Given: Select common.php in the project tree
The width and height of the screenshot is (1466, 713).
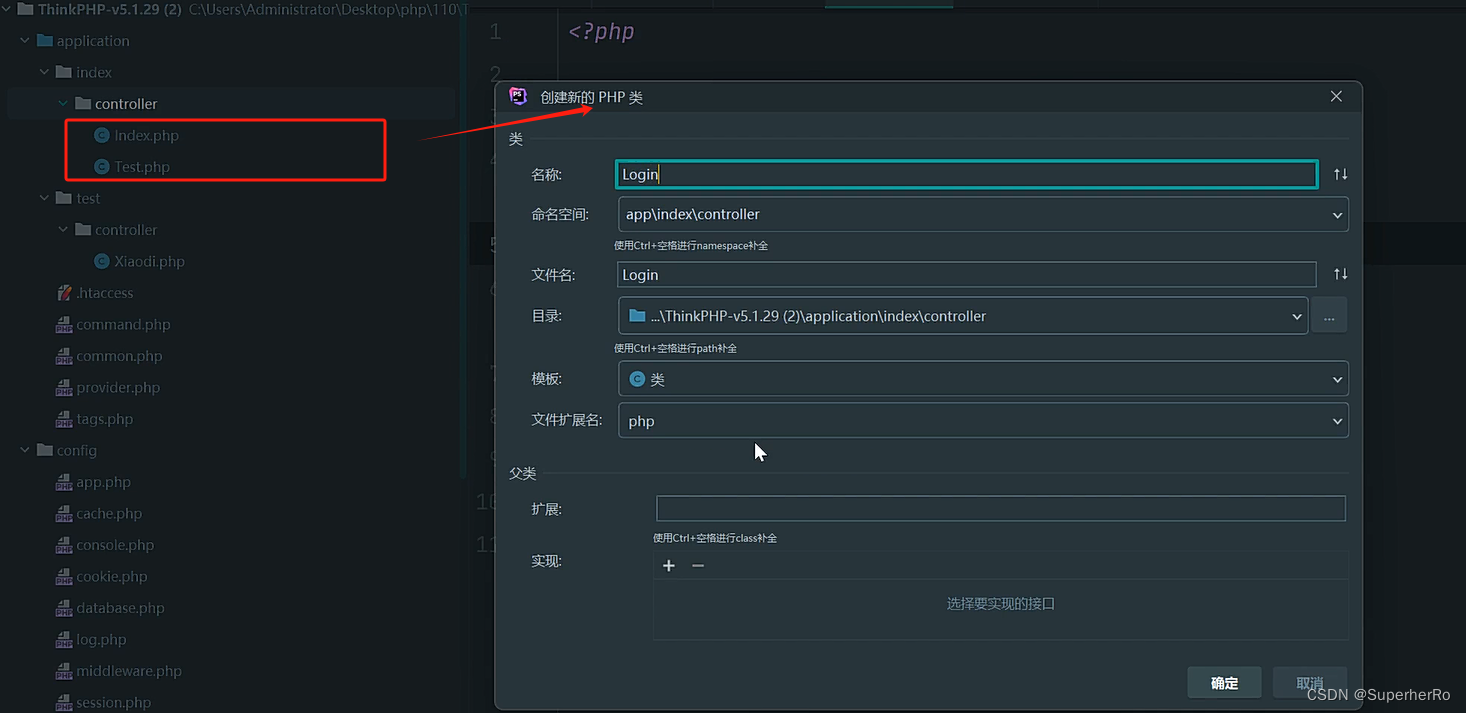Looking at the screenshot, I should pyautogui.click(x=119, y=356).
